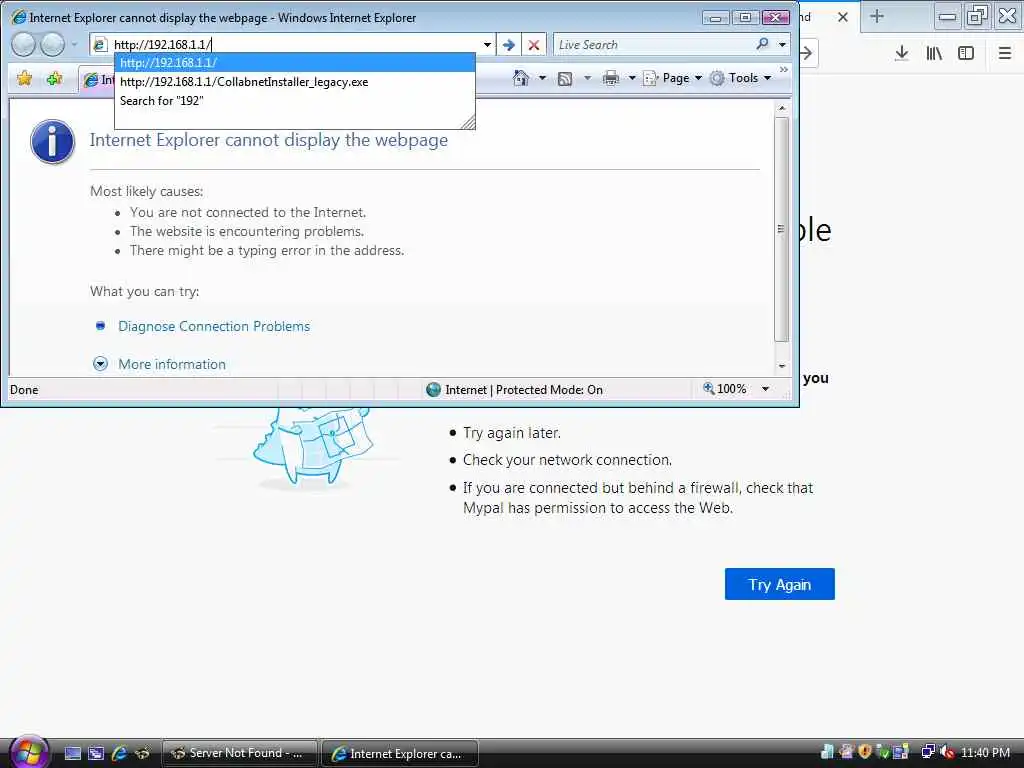Minimize the Internet Explorer window

click(x=716, y=18)
